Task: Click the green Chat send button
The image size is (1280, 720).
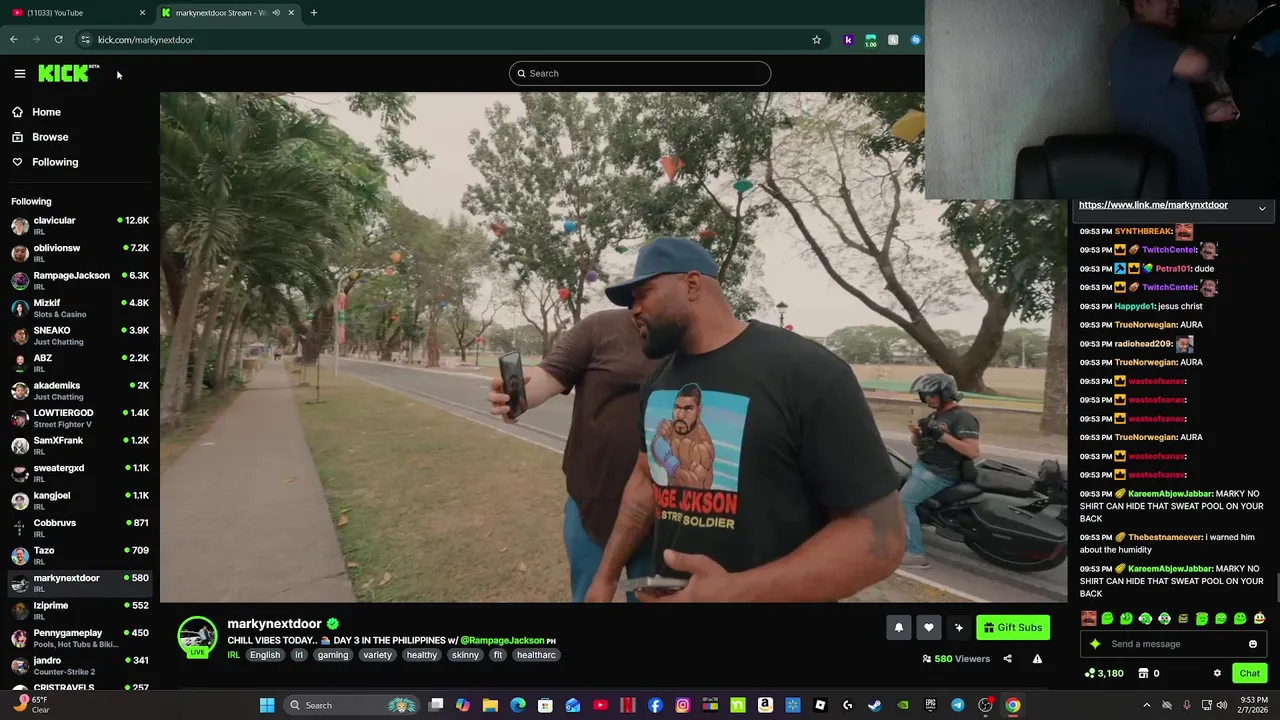Action: 1249,673
